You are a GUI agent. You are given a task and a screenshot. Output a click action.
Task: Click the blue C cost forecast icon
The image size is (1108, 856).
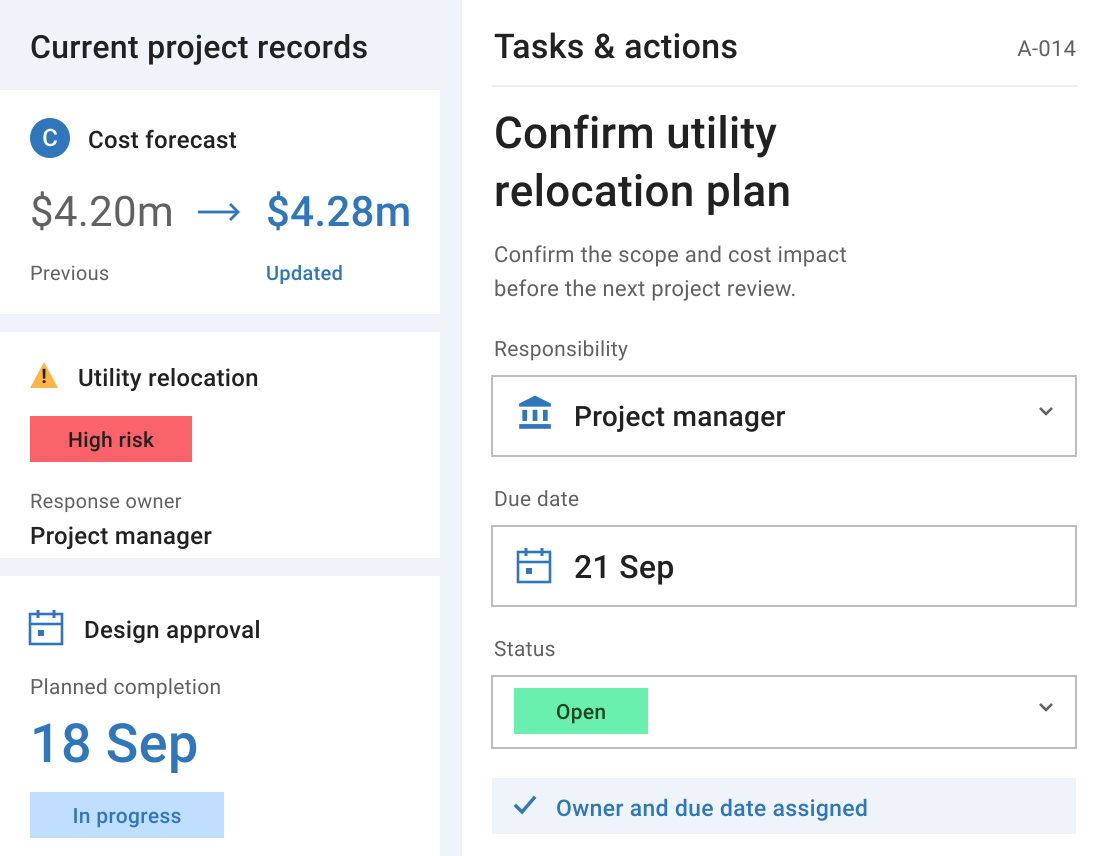pos(49,138)
